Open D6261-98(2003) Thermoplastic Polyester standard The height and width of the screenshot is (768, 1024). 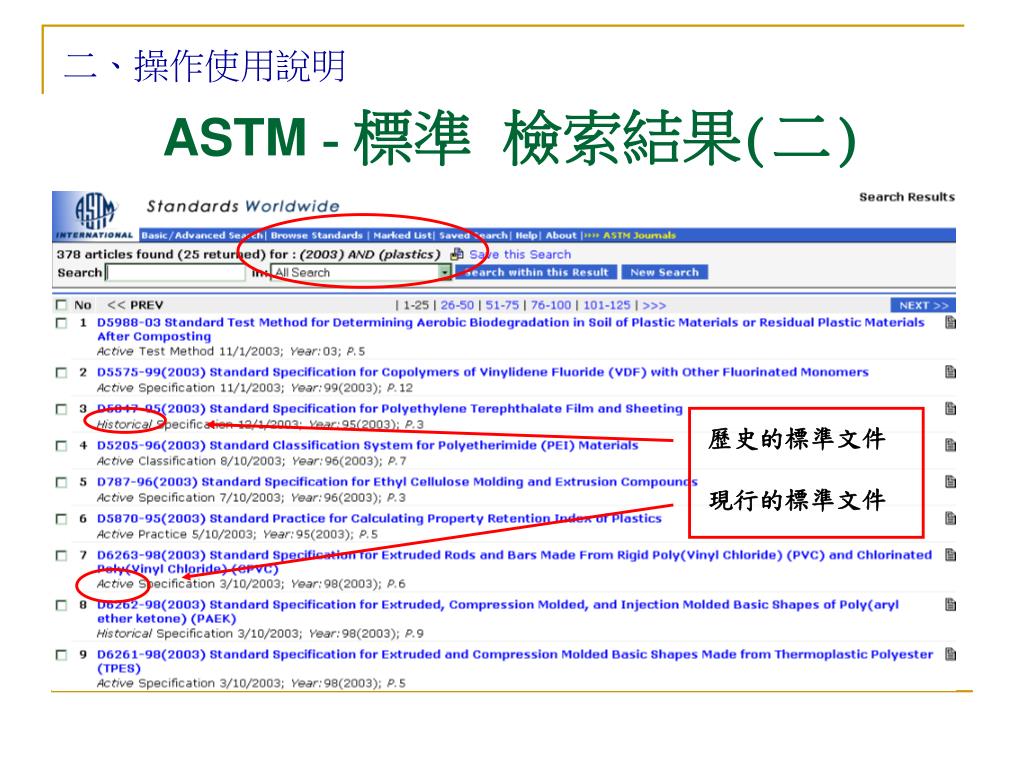tap(515, 661)
